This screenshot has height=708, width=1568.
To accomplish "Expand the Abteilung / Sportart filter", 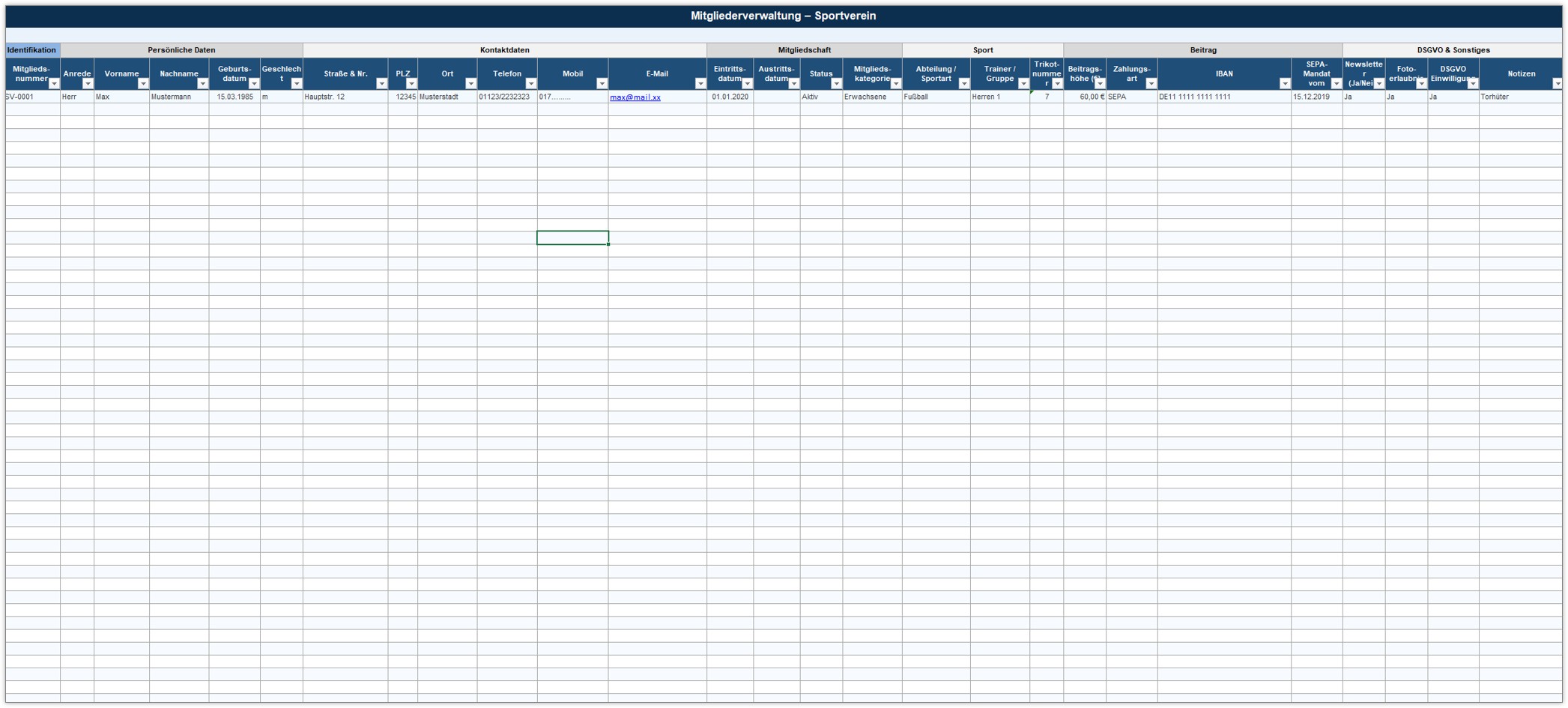I will pos(963,84).
